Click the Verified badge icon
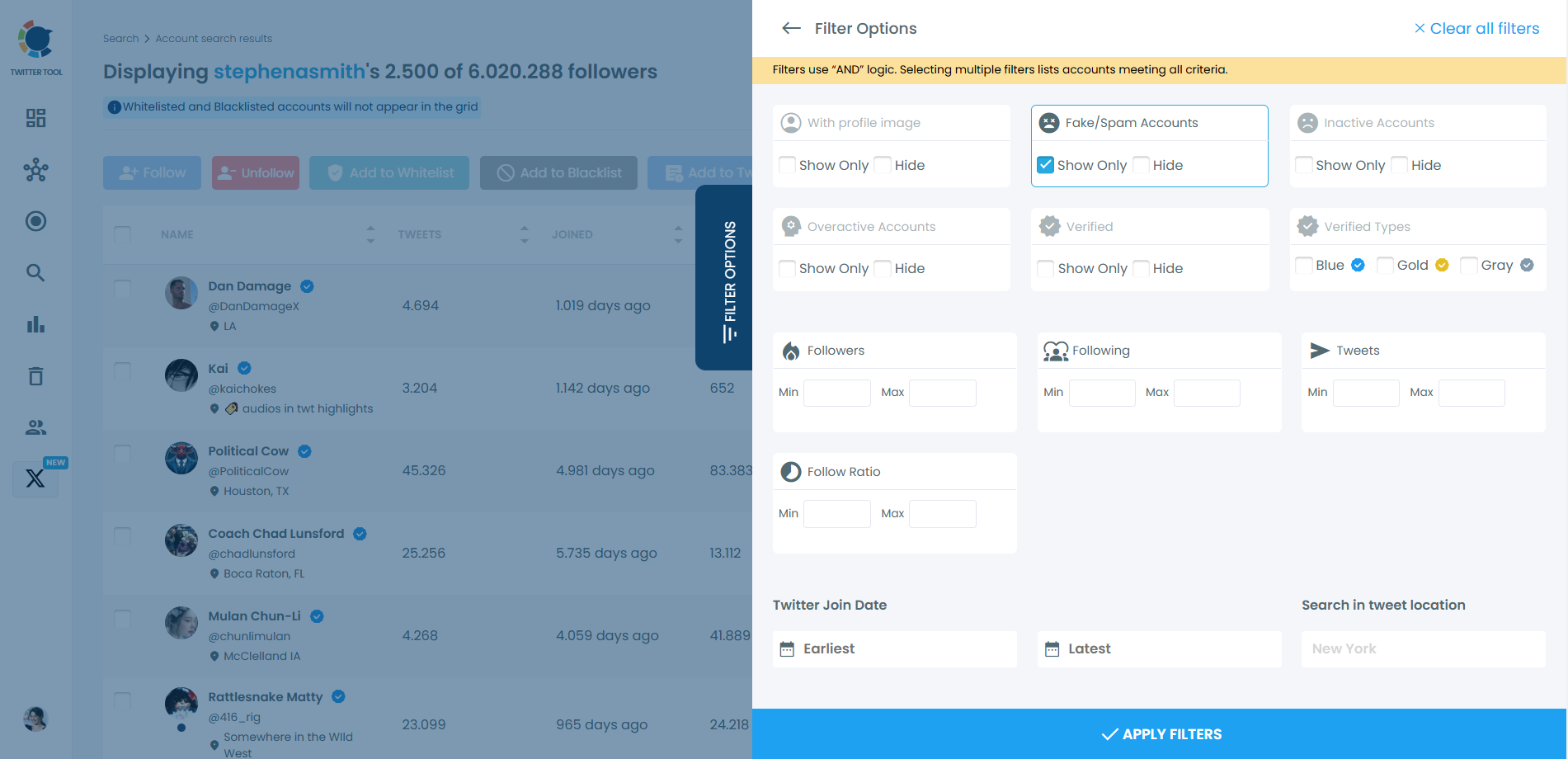 [x=1050, y=226]
